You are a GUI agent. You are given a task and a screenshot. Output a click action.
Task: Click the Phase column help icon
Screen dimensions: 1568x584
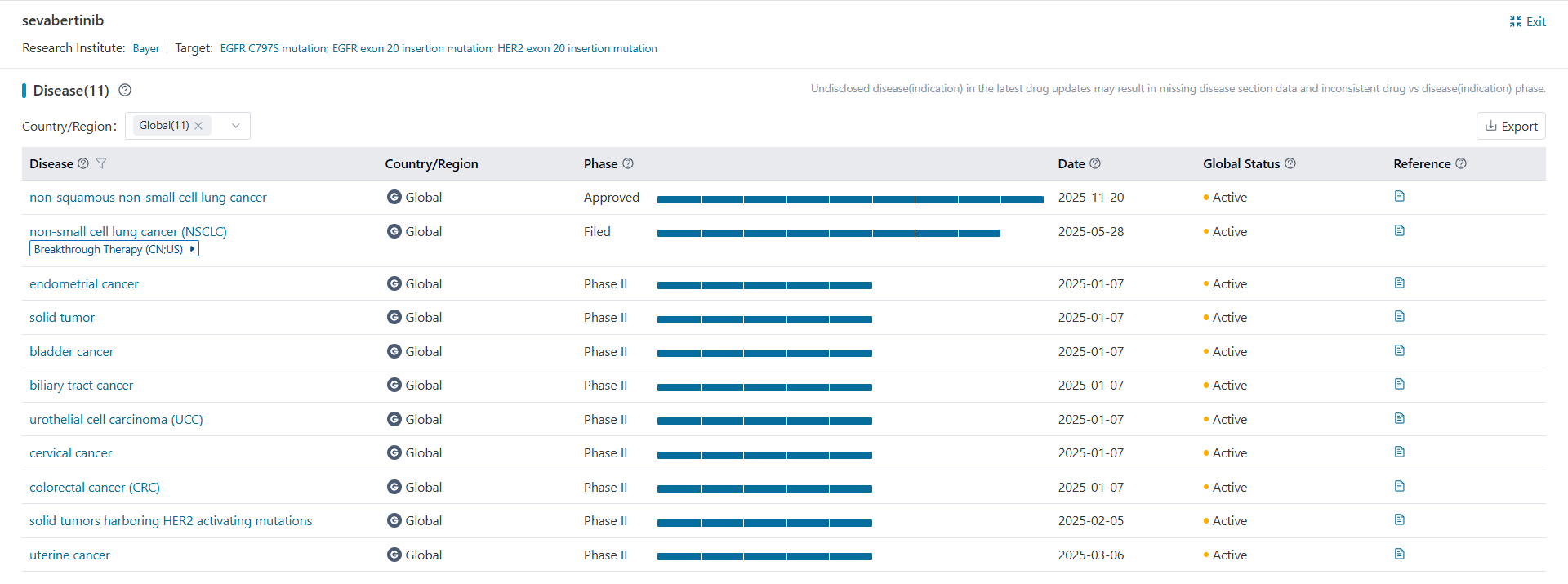click(x=628, y=163)
